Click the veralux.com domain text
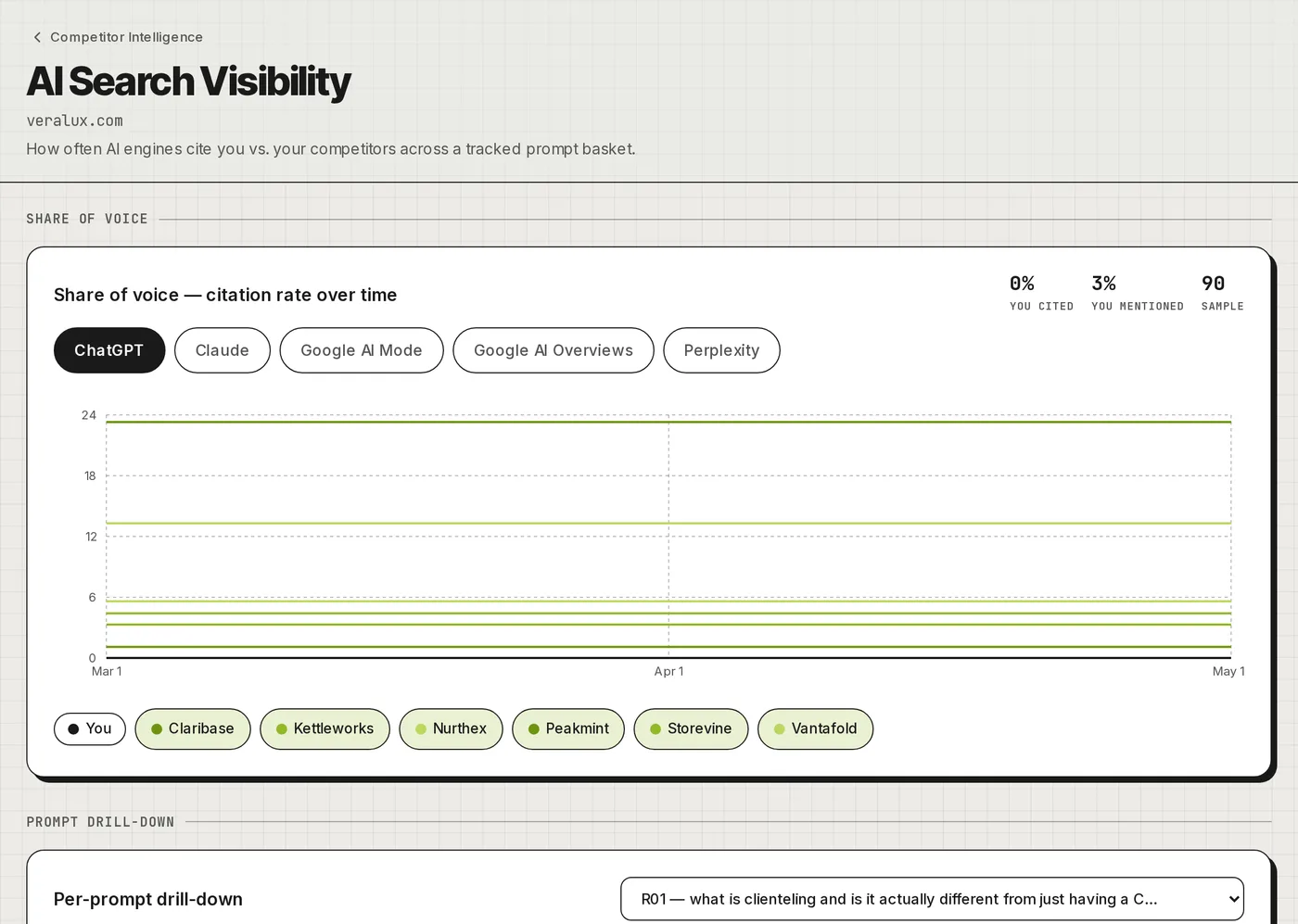The height and width of the screenshot is (924, 1298). tap(74, 120)
